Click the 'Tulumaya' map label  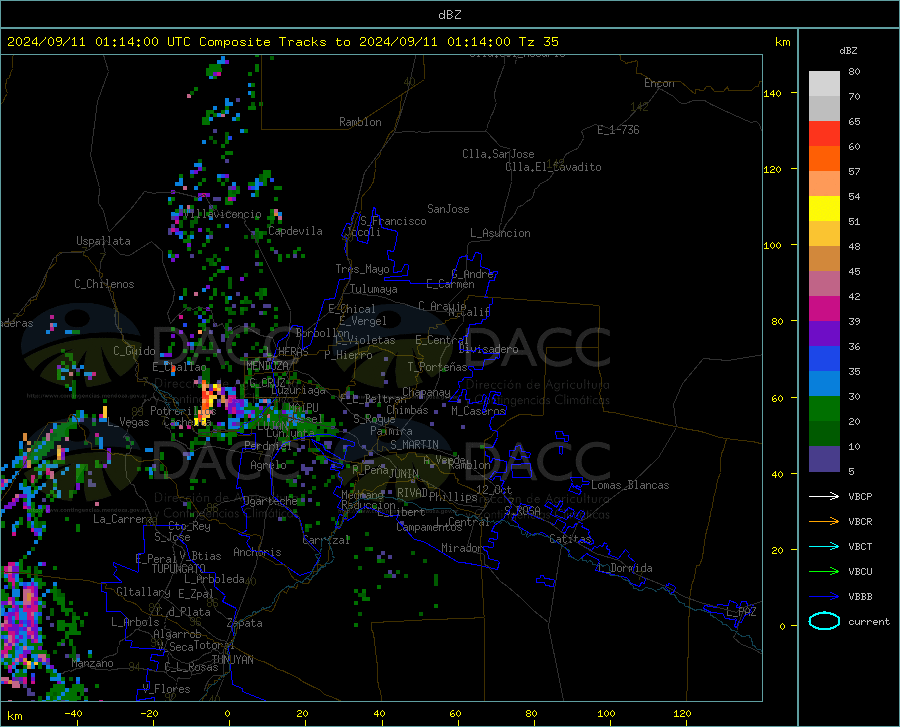(x=374, y=289)
